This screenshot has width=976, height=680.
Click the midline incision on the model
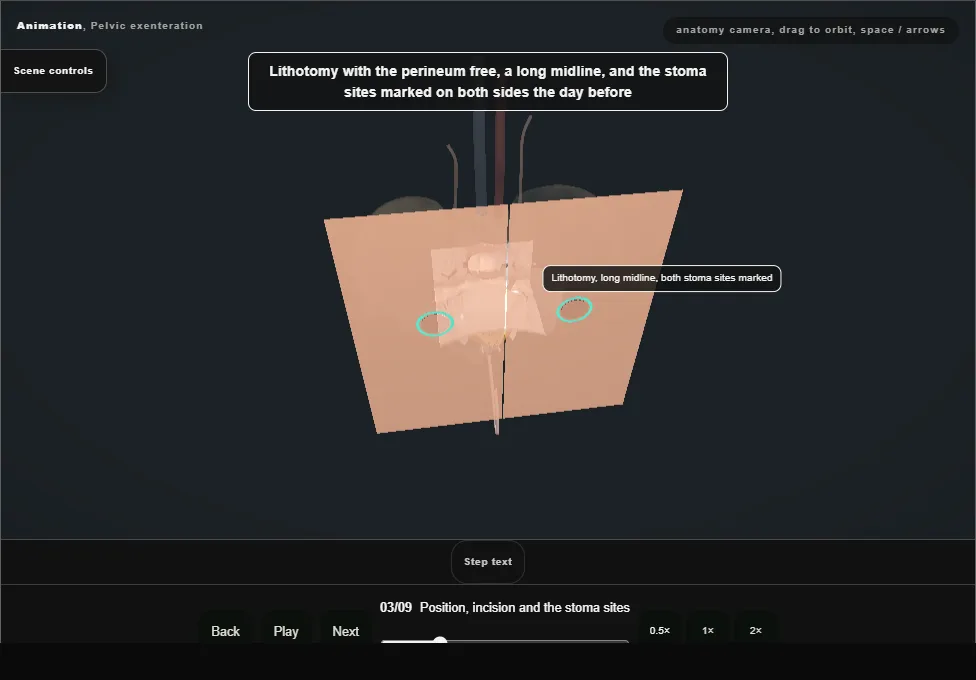(x=505, y=311)
